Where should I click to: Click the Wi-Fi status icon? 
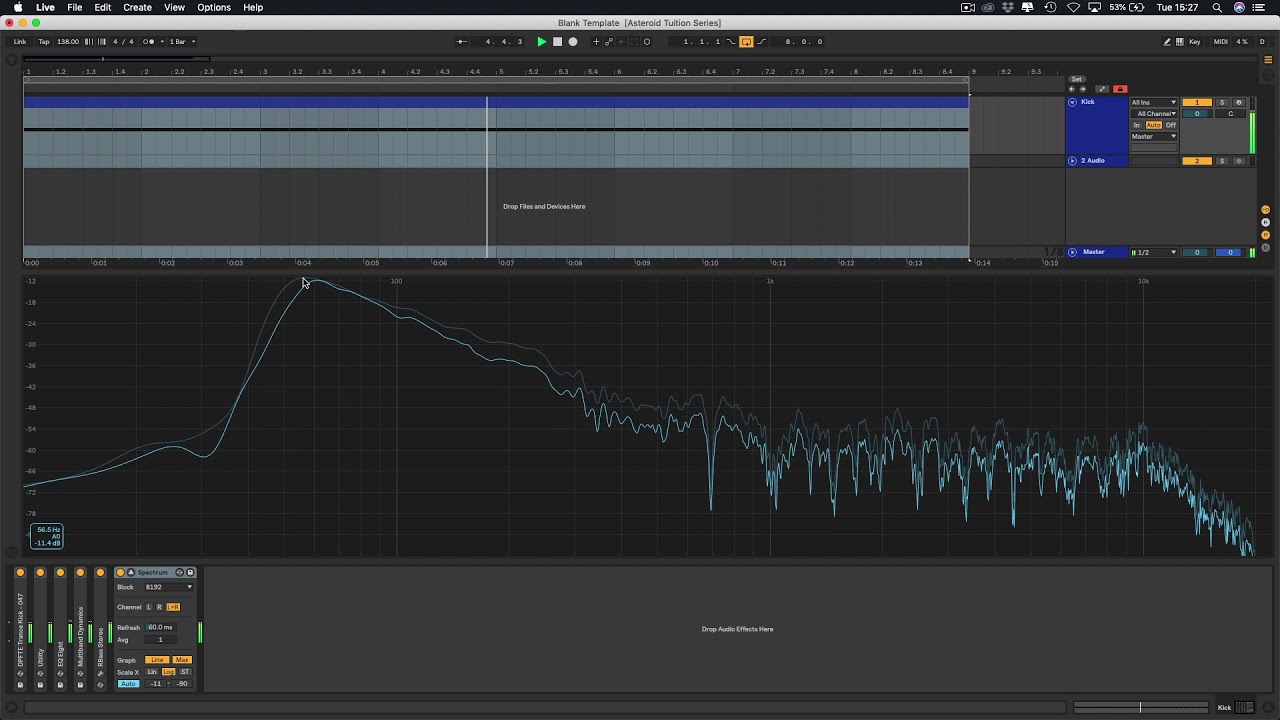(1073, 7)
